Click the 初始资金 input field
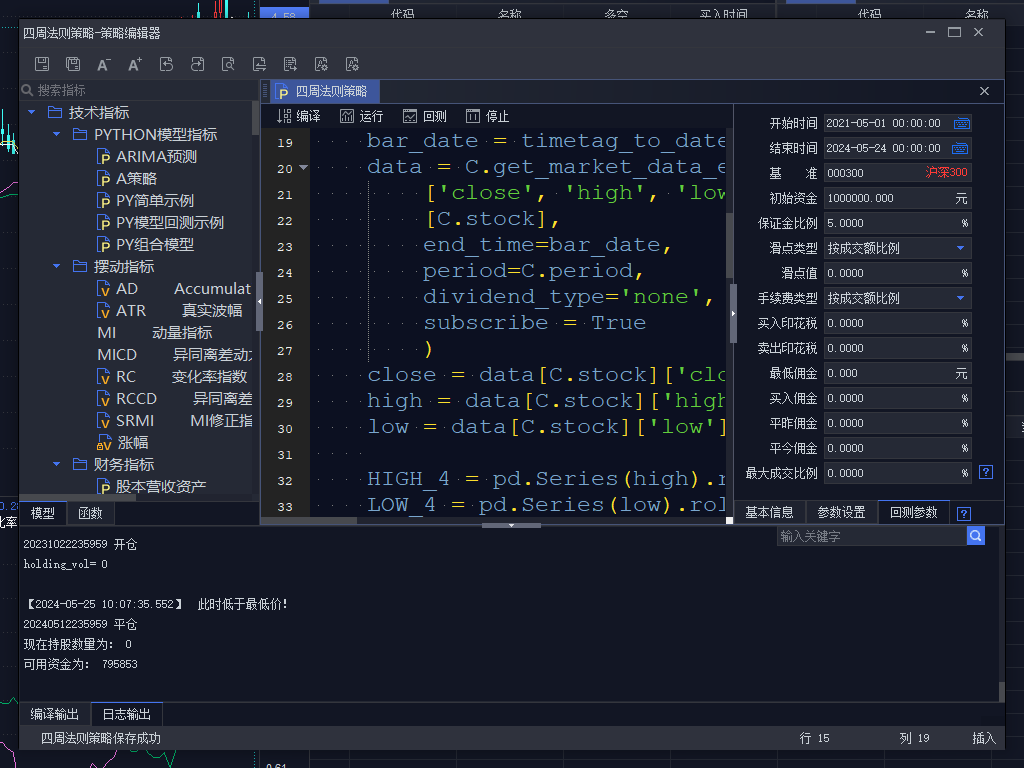 pyautogui.click(x=897, y=199)
